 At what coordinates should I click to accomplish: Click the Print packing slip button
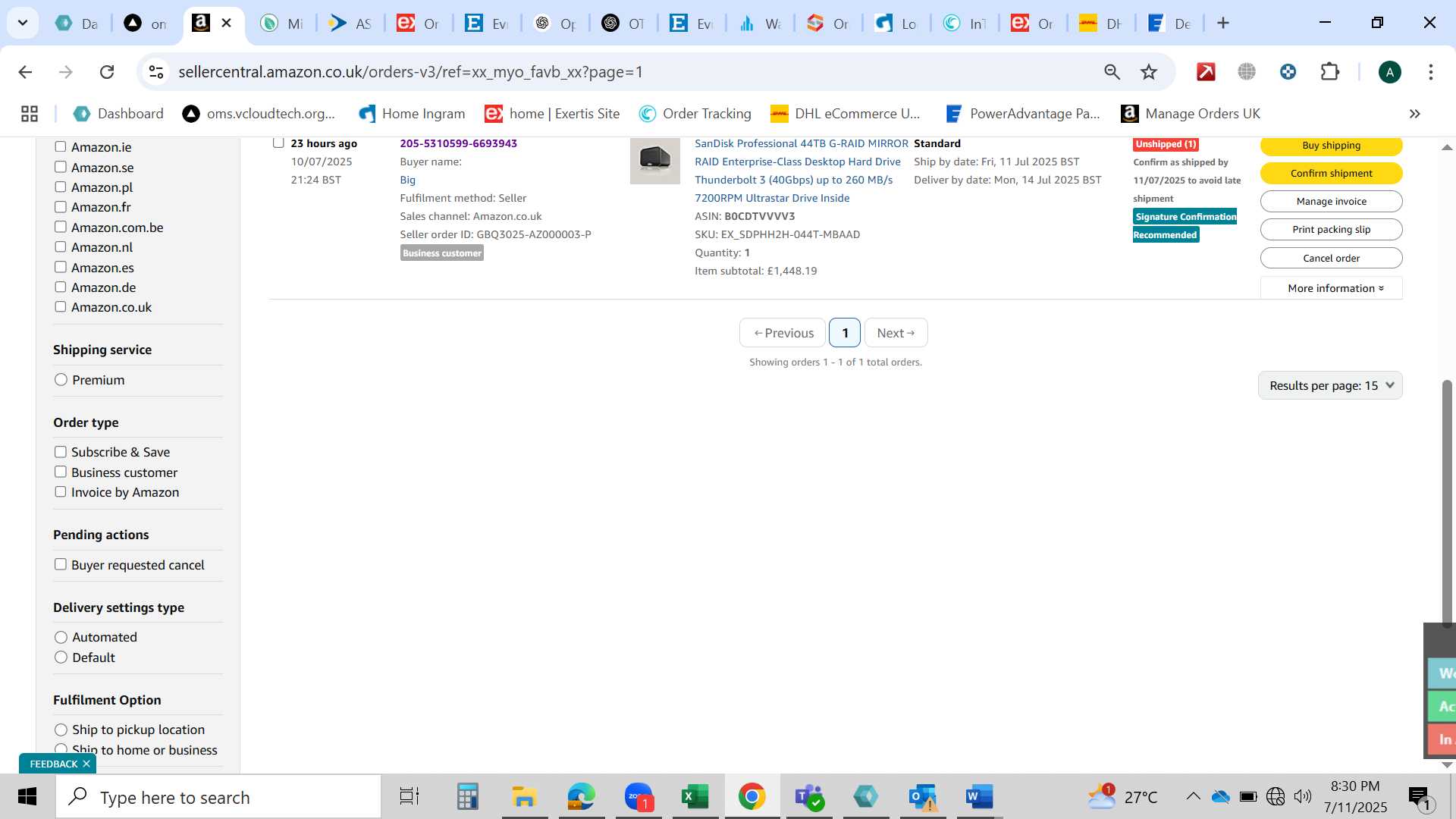[x=1332, y=229]
